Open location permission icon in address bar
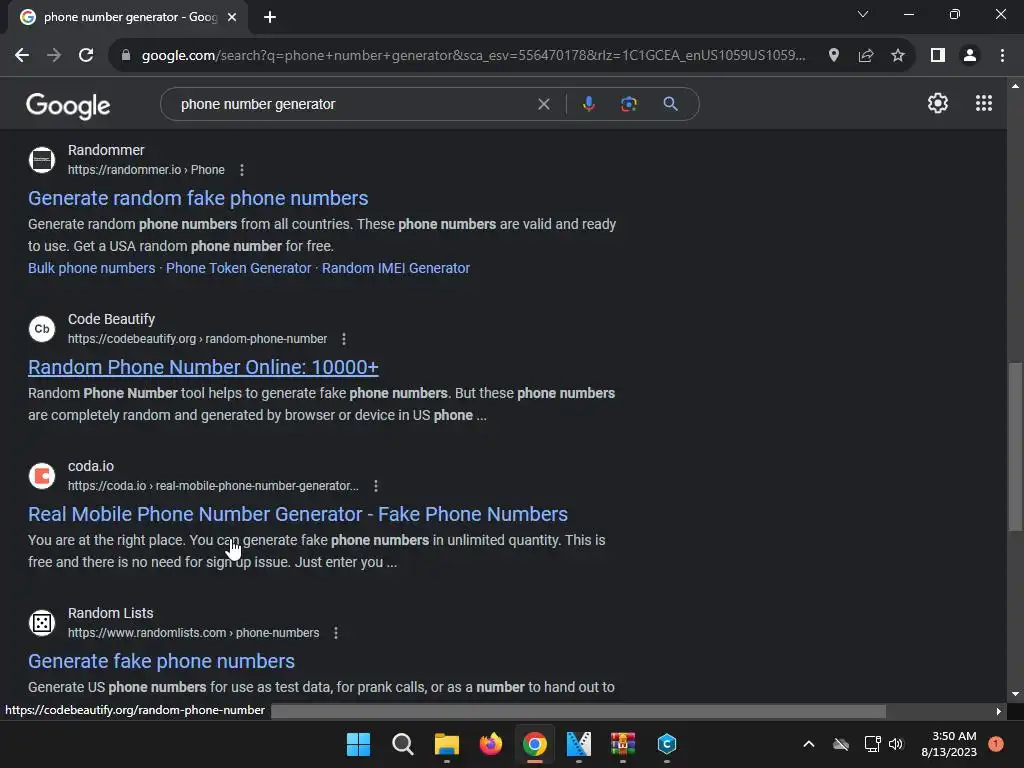 pos(833,56)
